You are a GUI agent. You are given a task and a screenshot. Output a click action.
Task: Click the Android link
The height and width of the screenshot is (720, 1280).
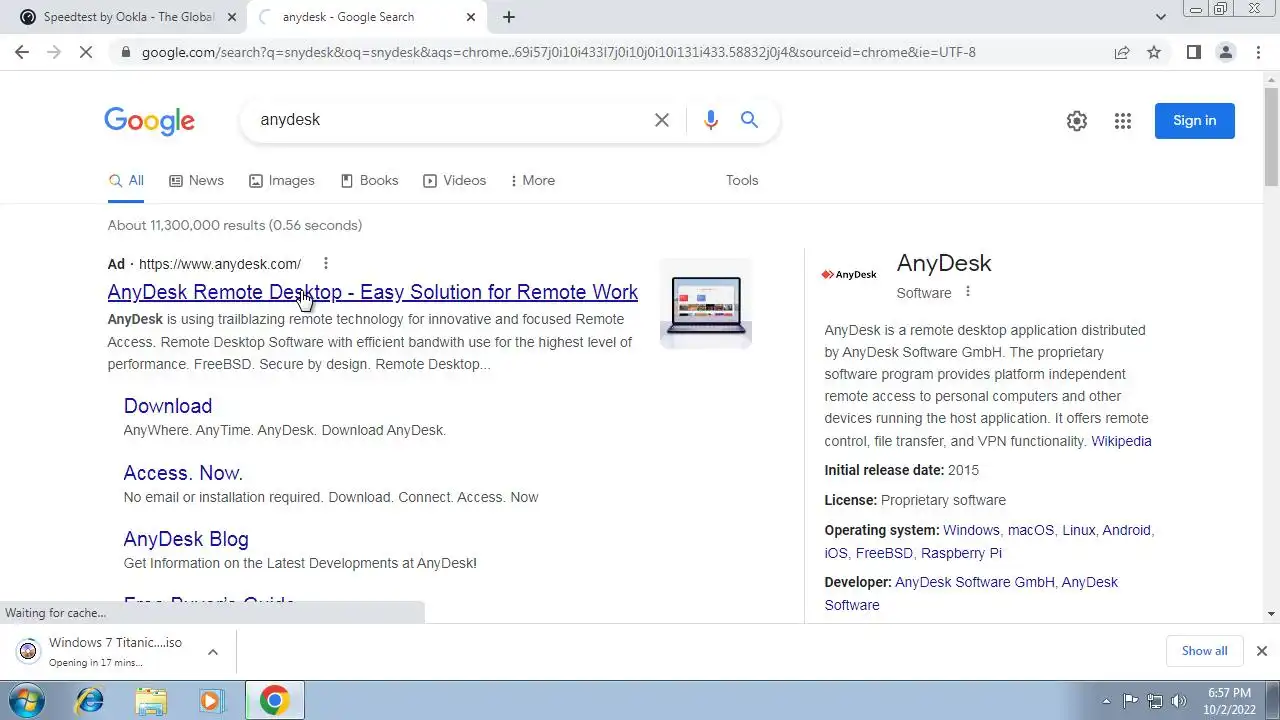1126,530
